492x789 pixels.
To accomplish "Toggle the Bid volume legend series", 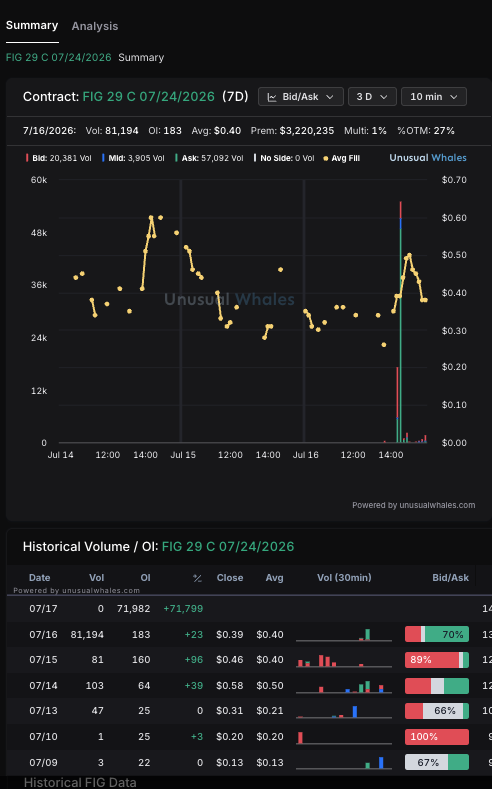I will (x=59, y=158).
